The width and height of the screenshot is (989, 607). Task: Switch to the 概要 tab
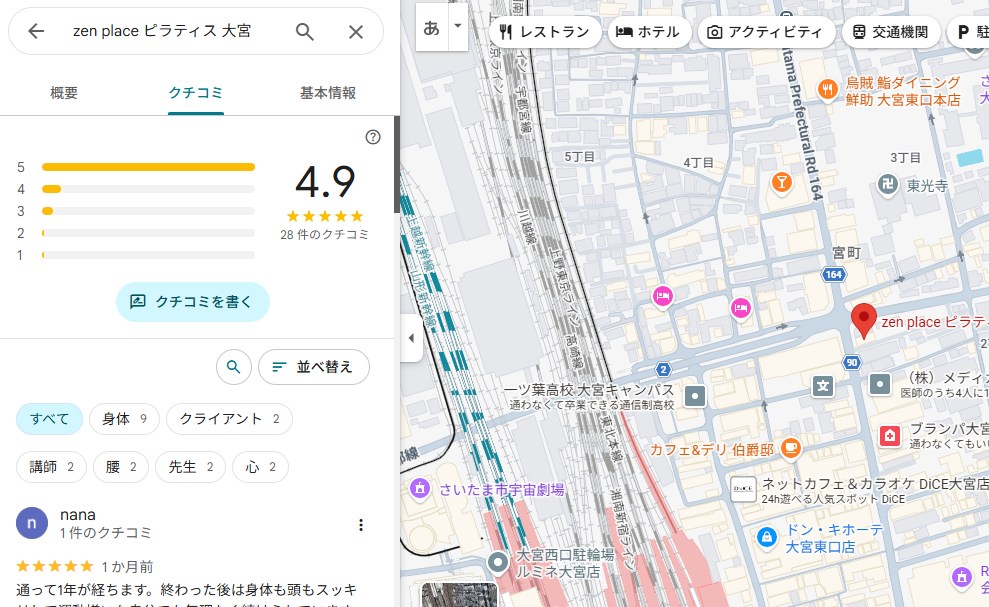tap(64, 93)
